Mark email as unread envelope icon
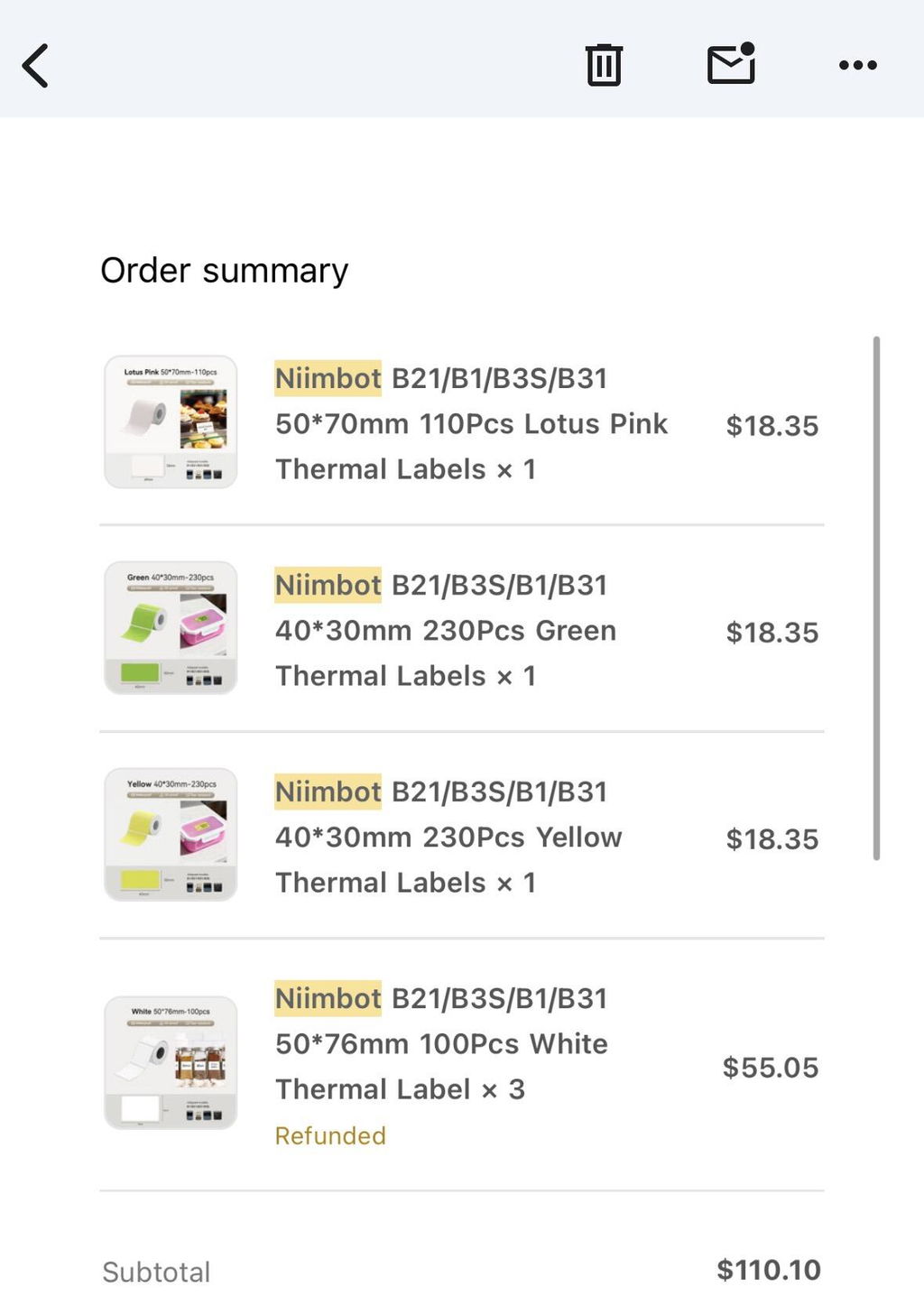This screenshot has height=1296, width=924. coord(732,63)
